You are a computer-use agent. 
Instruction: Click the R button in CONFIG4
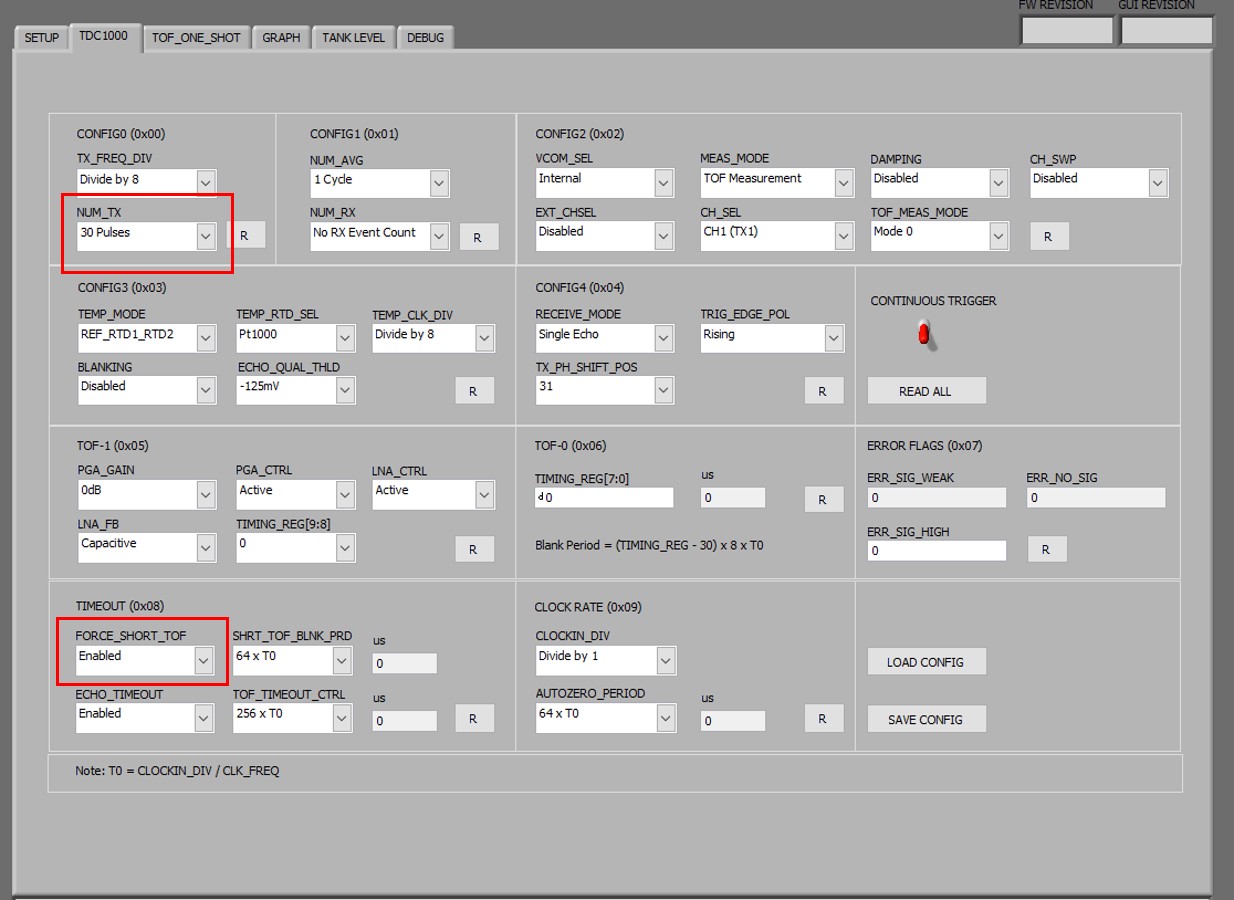tap(823, 391)
